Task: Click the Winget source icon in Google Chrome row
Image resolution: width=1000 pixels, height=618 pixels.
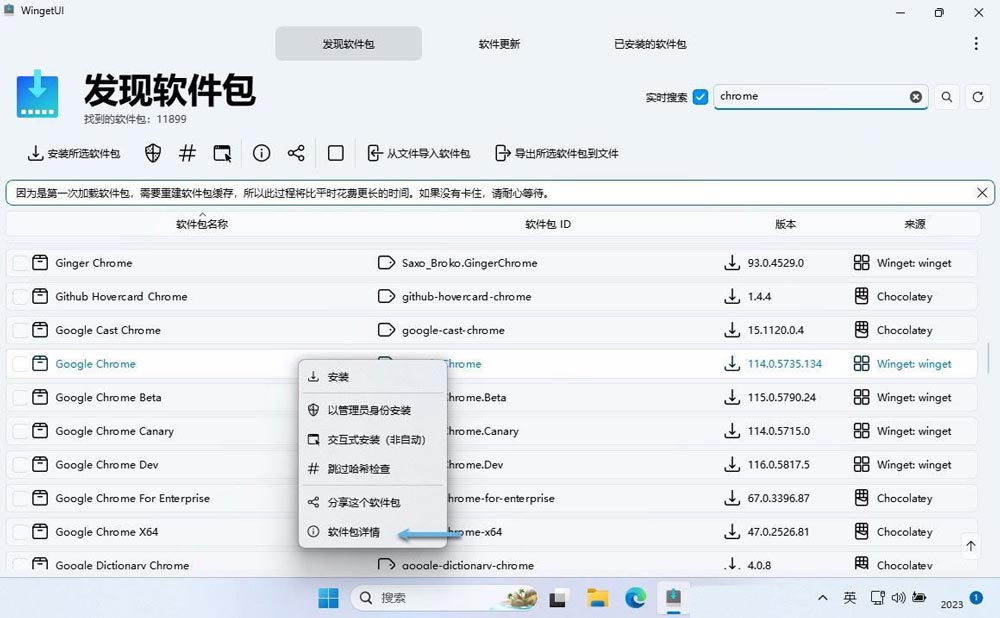Action: (862, 364)
